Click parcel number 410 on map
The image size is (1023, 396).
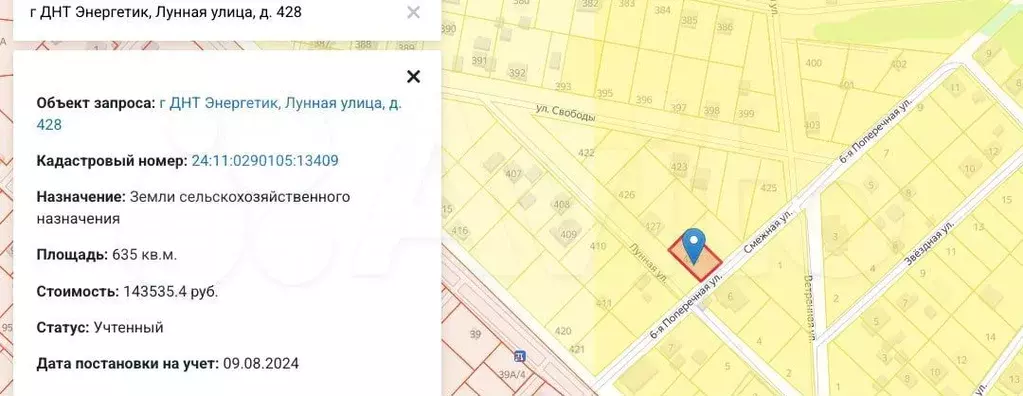[x=598, y=246]
